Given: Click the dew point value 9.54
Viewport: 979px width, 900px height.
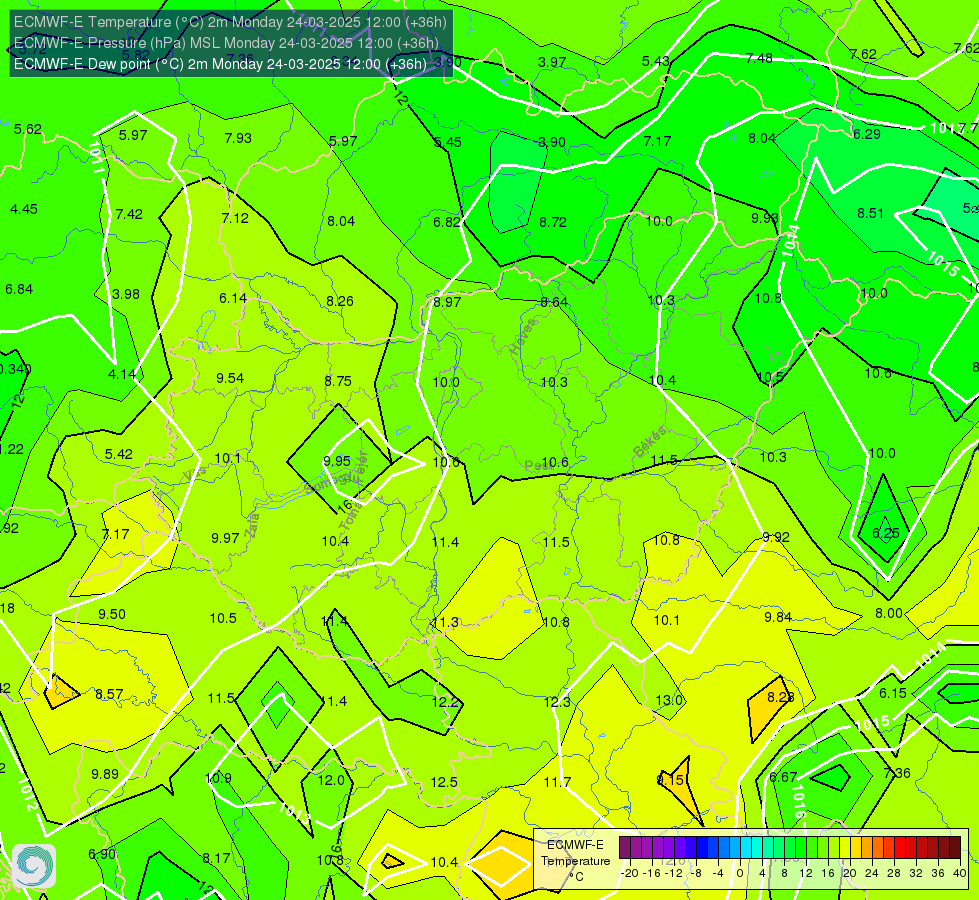Looking at the screenshot, I should click(230, 378).
